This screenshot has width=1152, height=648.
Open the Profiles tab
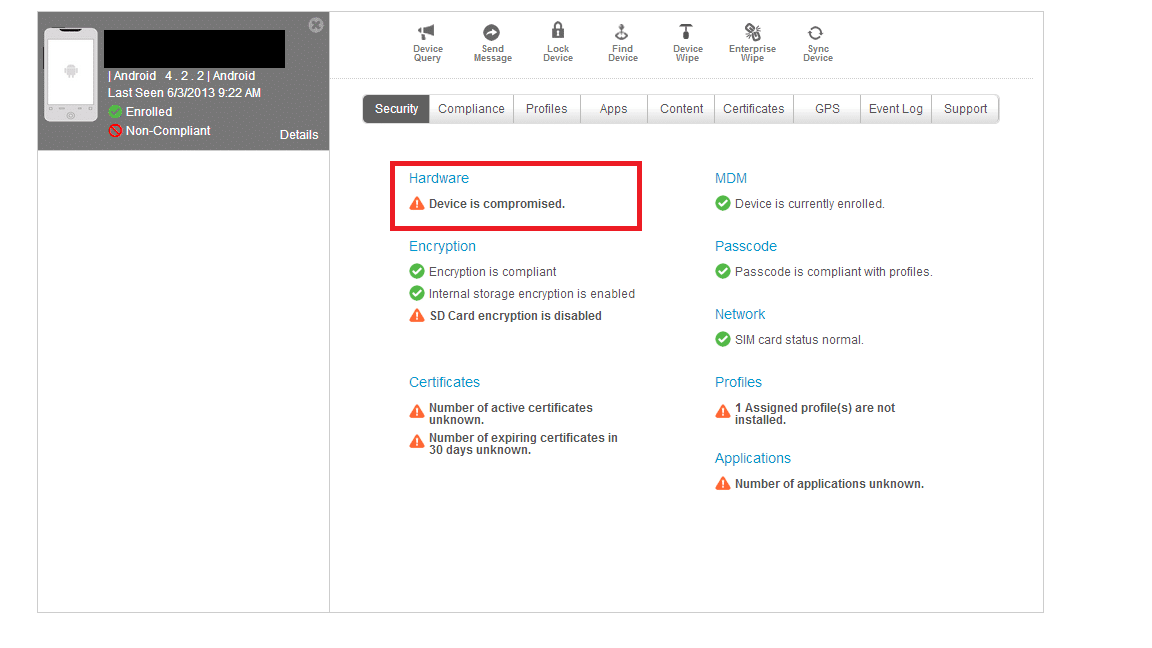[x=547, y=109]
